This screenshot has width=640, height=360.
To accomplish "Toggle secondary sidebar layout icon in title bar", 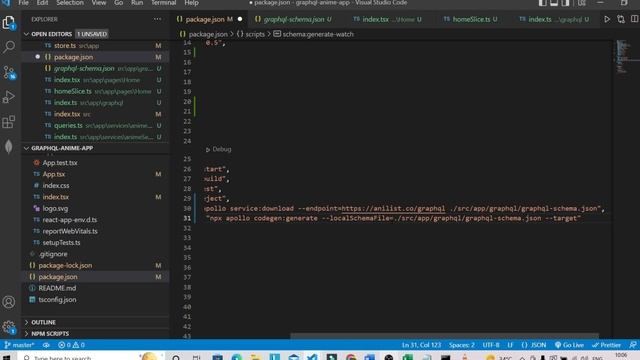I will tap(565, 3).
